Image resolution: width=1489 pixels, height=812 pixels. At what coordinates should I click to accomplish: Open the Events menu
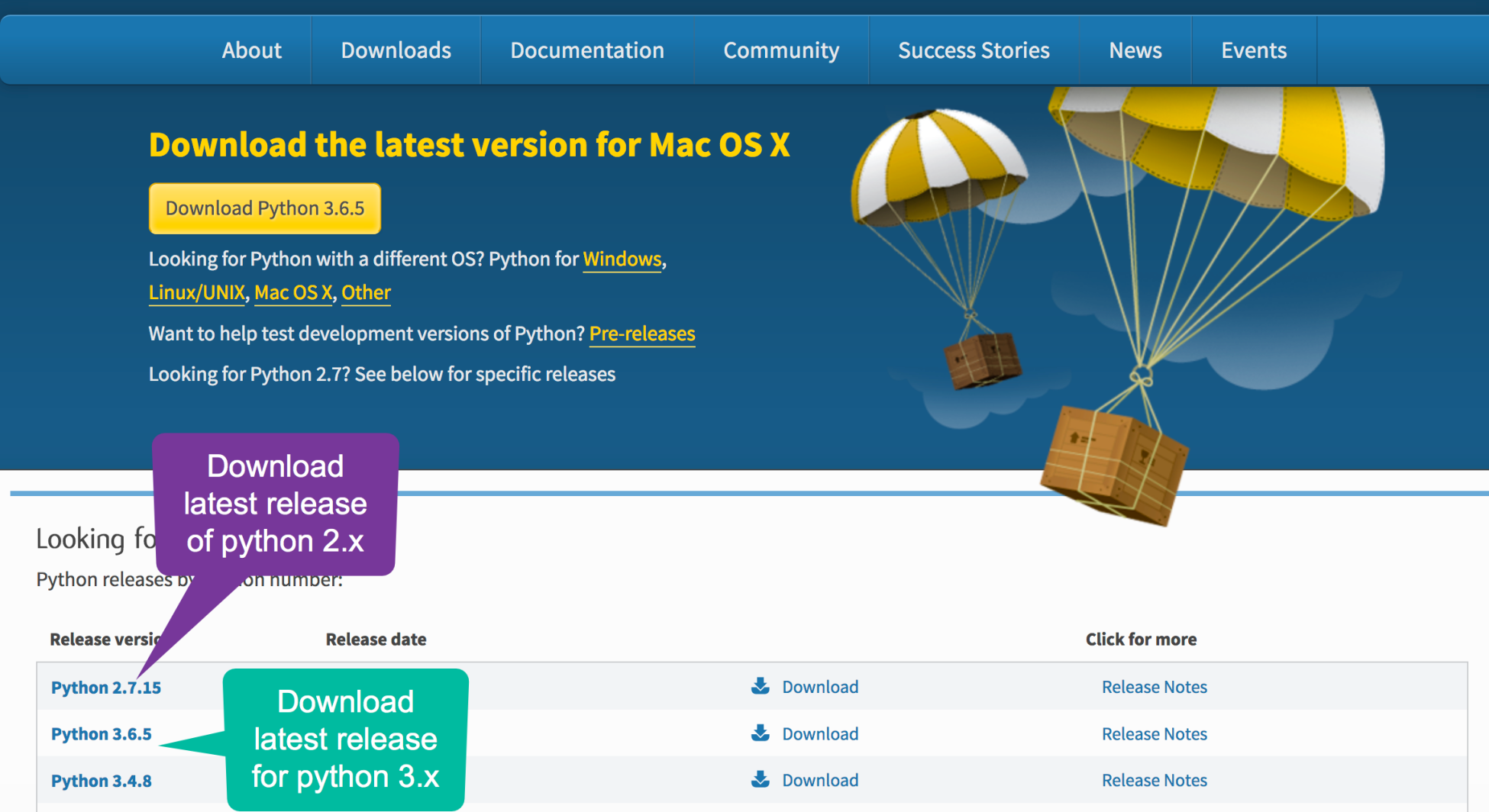[x=1254, y=50]
